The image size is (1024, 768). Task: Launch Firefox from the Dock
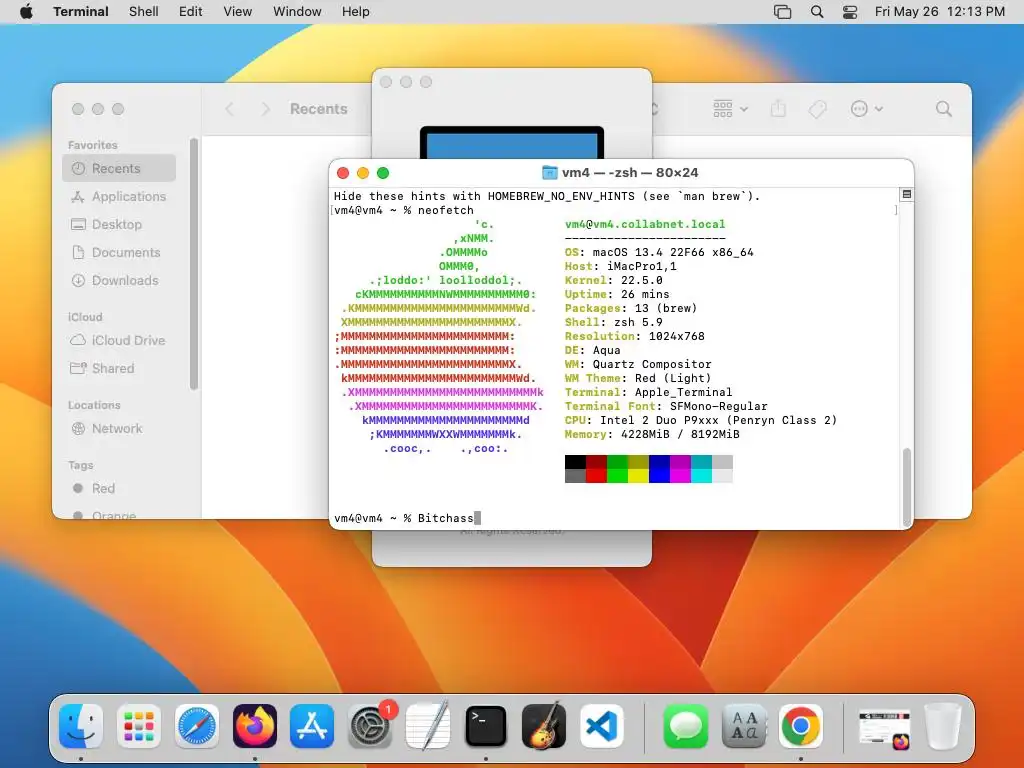tap(255, 726)
